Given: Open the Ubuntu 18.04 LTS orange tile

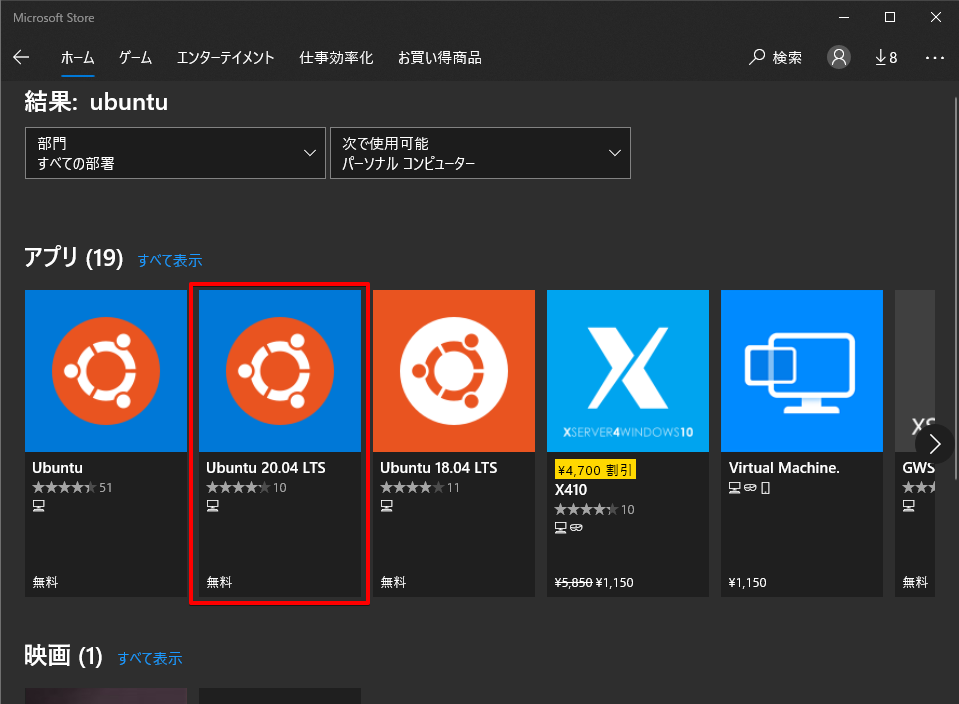Looking at the screenshot, I should pos(454,371).
